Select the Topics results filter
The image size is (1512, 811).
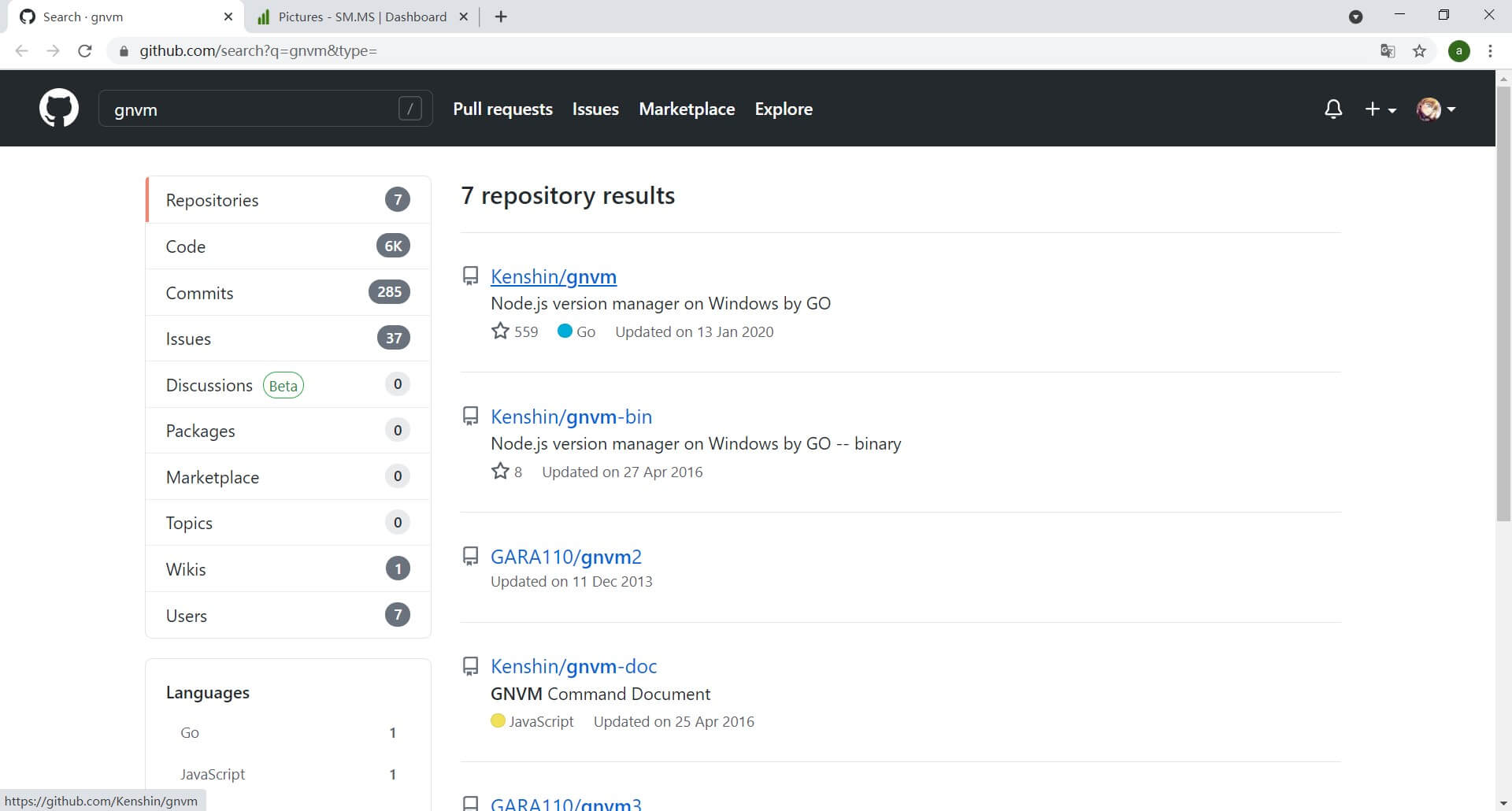click(x=288, y=523)
